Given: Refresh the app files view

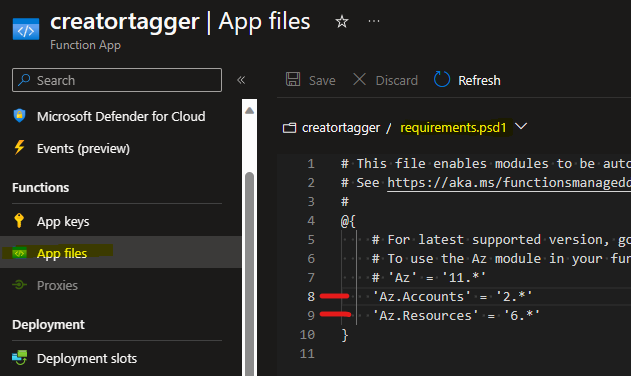Looking at the screenshot, I should click(467, 80).
